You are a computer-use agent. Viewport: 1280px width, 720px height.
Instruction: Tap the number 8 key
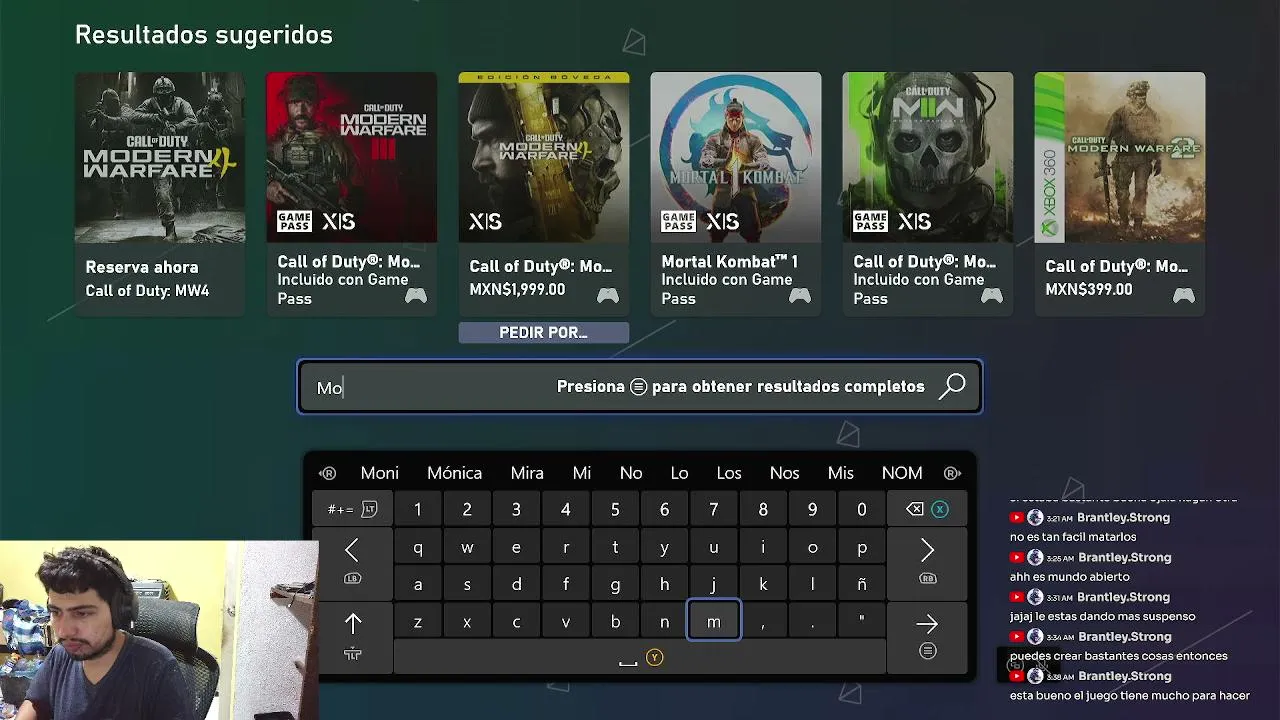pos(763,509)
